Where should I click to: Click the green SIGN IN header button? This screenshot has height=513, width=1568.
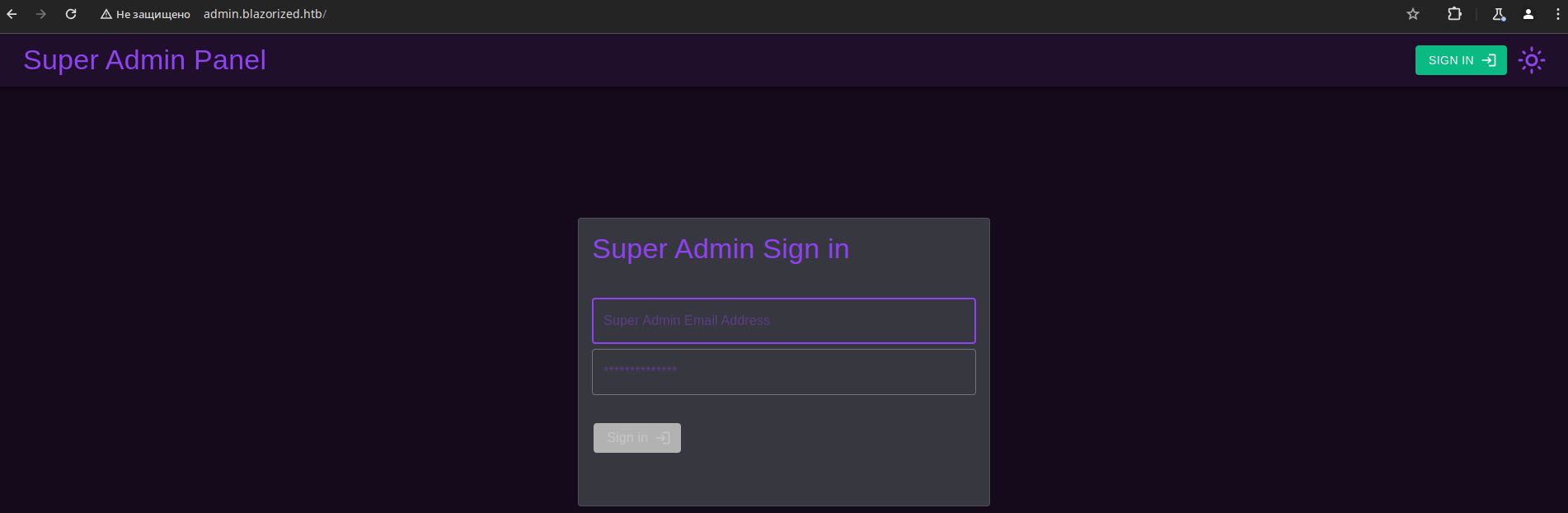pyautogui.click(x=1461, y=60)
